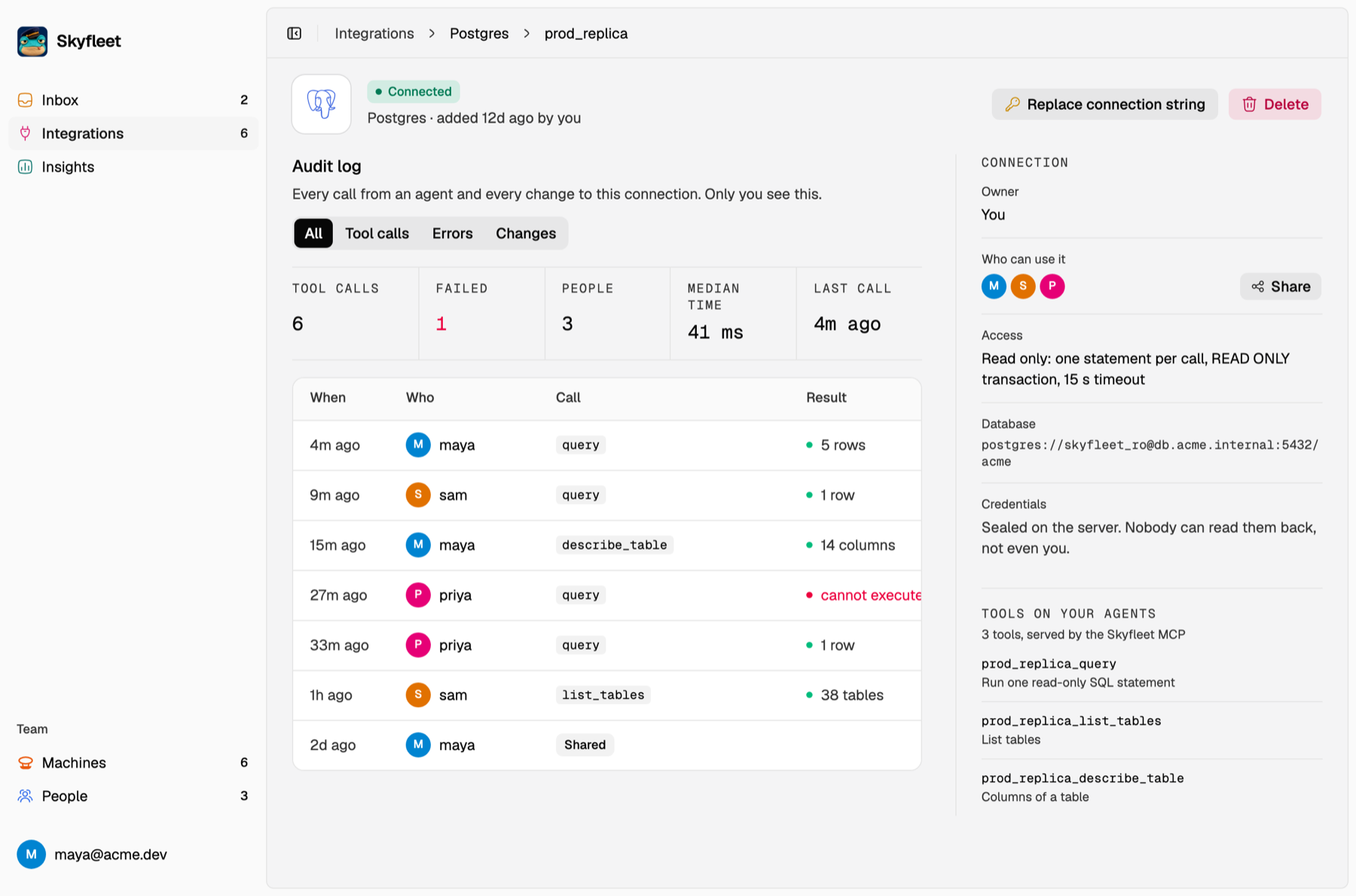This screenshot has height=896, width=1356.
Task: Click the Integrations plug icon
Action: pyautogui.click(x=25, y=133)
